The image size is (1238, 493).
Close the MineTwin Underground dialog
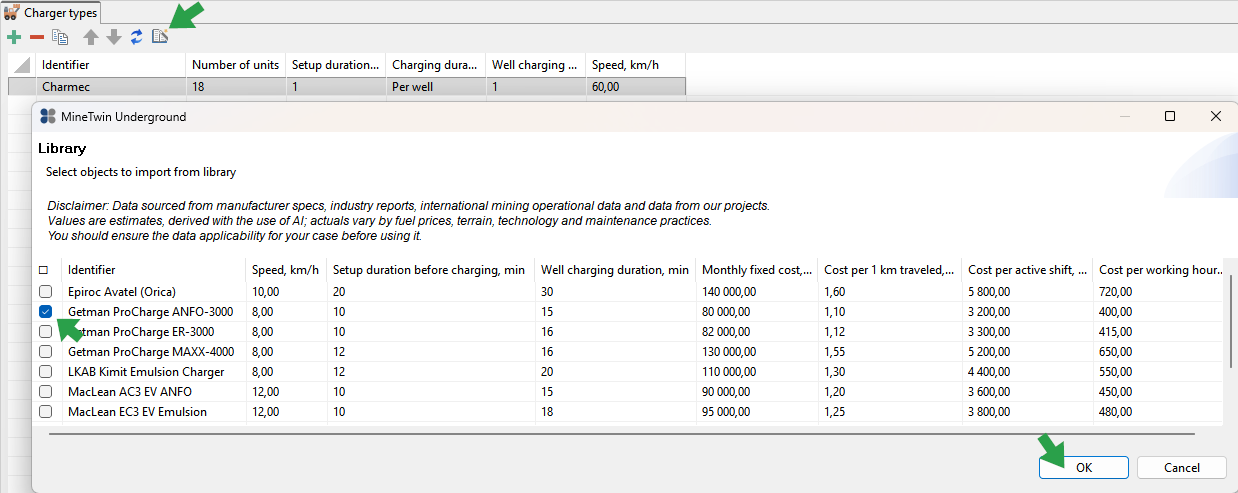(1215, 116)
